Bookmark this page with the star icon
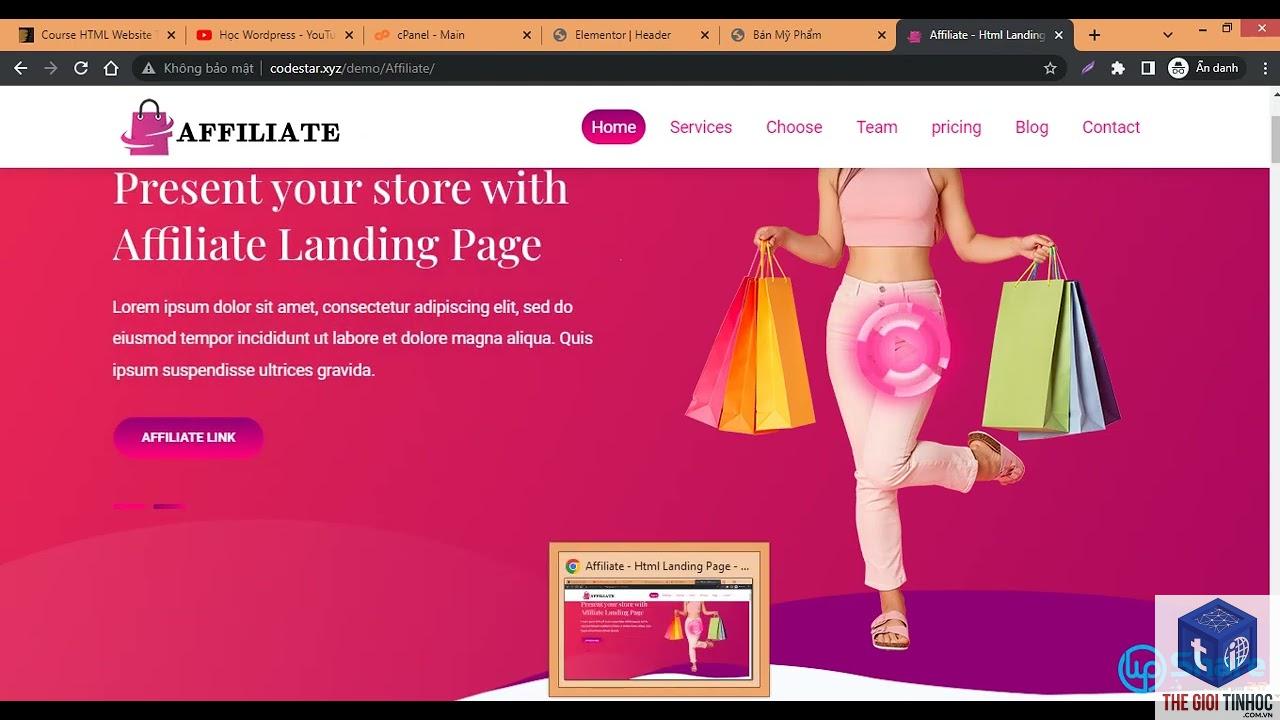Viewport: 1280px width, 720px height. (1050, 68)
